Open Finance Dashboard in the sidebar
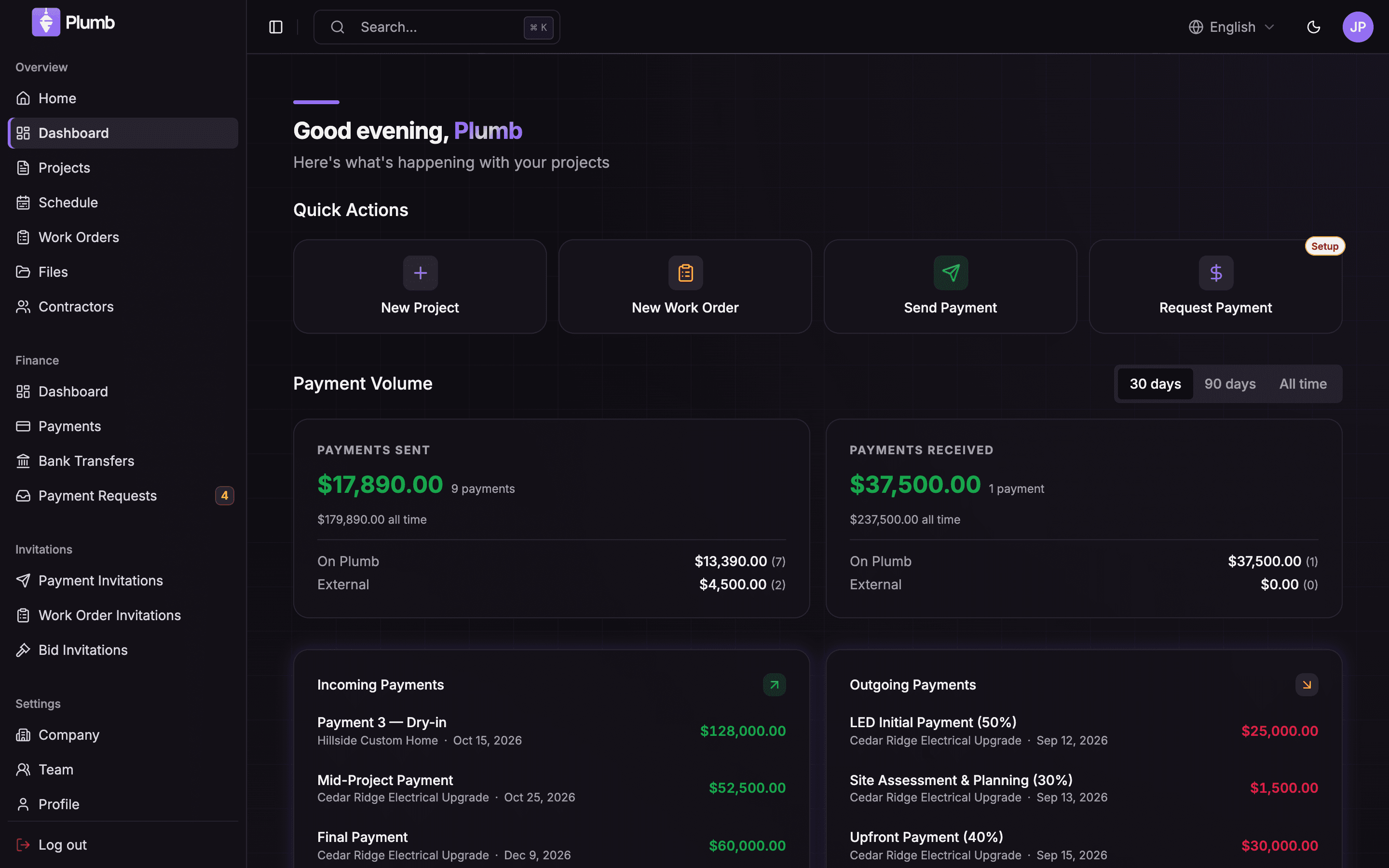 tap(123, 392)
